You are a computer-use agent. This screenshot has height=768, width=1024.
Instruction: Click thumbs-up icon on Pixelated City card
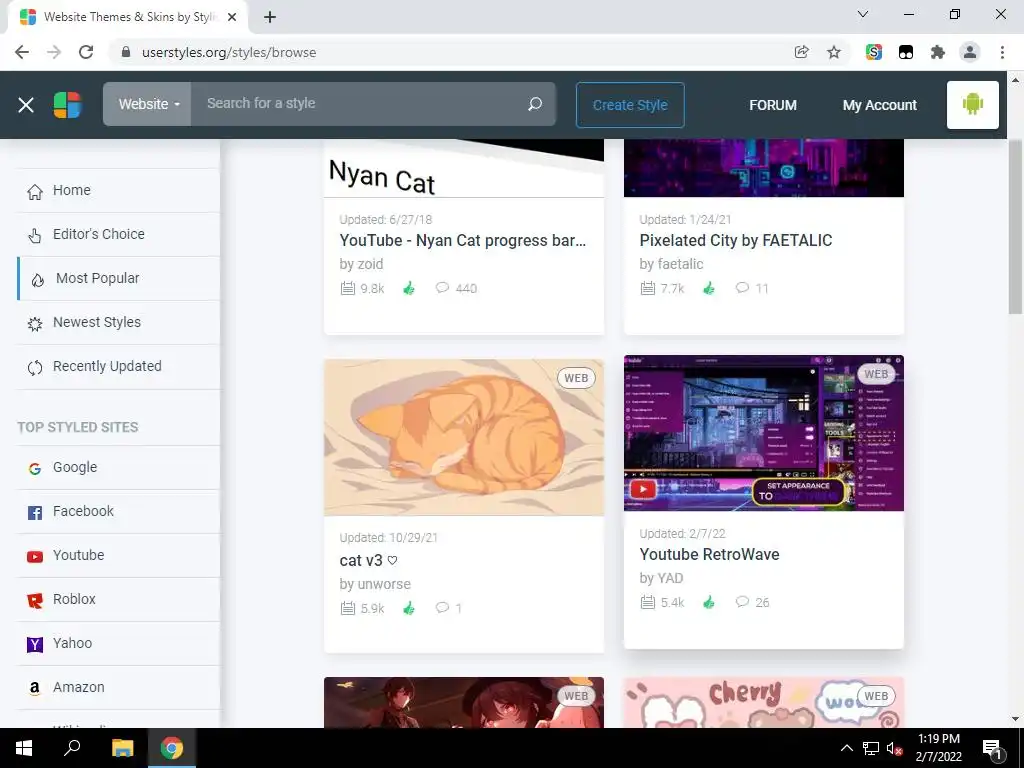[x=709, y=288]
